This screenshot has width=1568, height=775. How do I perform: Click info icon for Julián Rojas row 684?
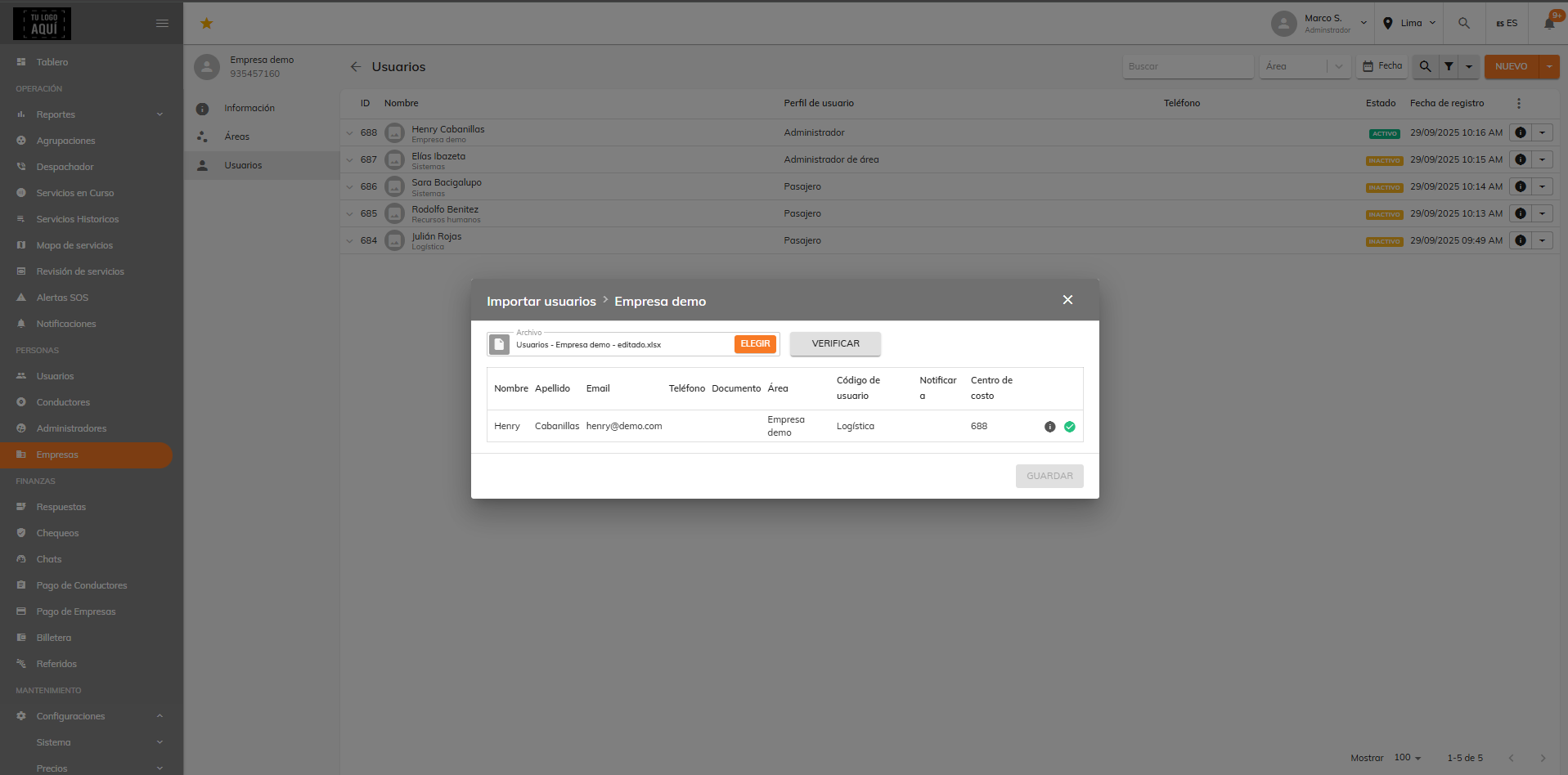click(1521, 240)
